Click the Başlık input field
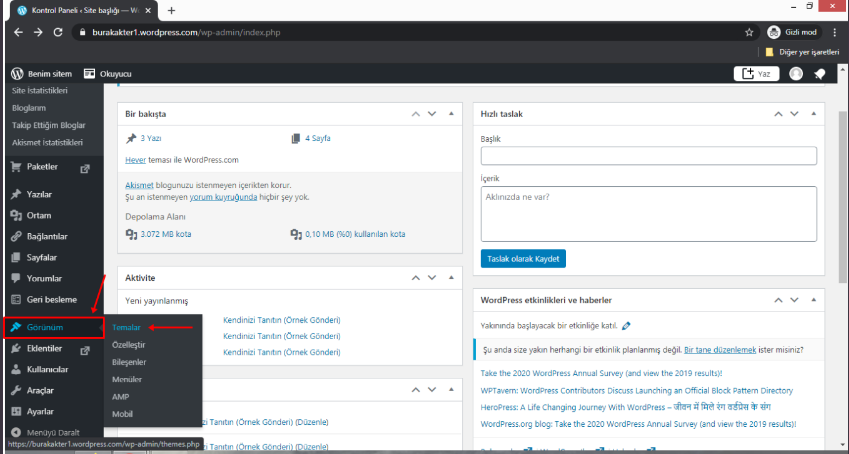849x454 pixels. coord(648,156)
